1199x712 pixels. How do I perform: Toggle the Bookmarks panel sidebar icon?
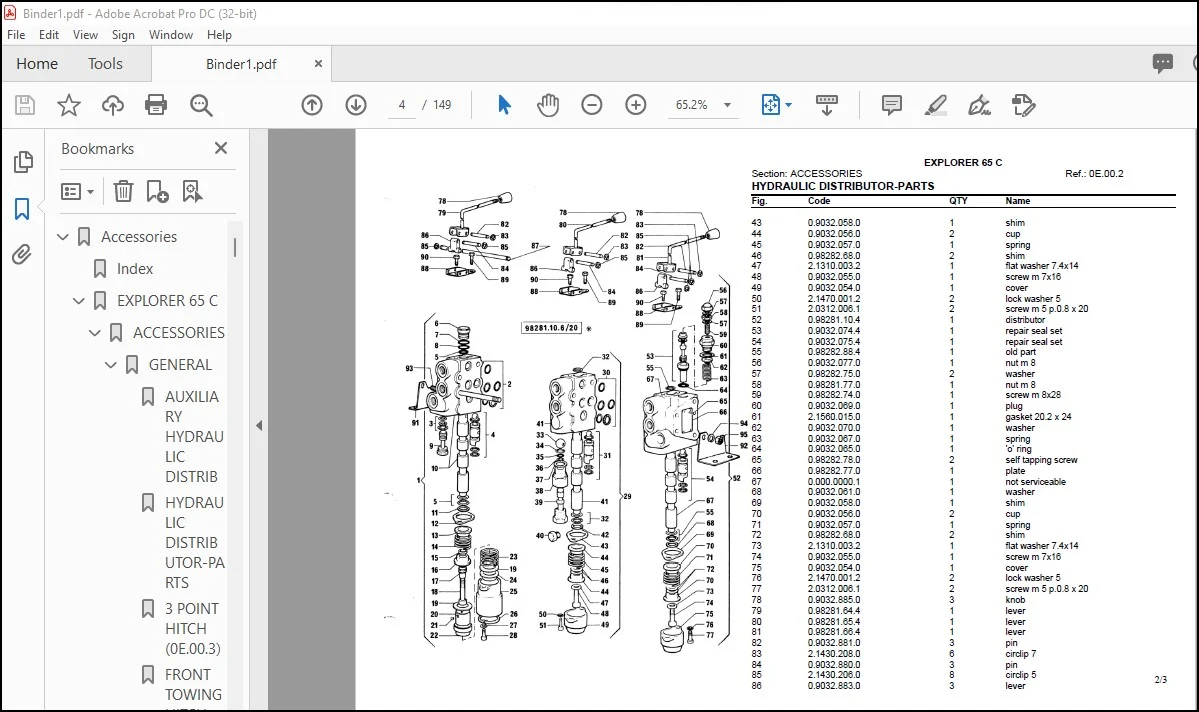coord(22,209)
